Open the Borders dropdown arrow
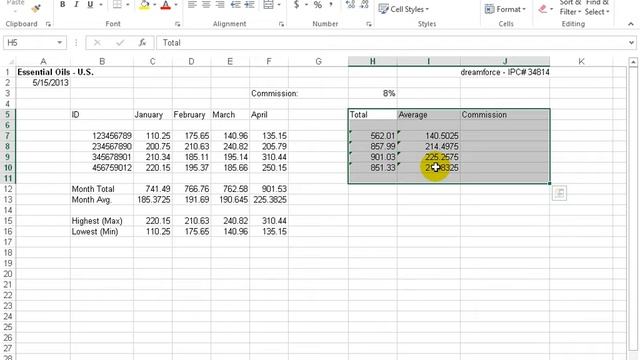The image size is (640, 360). point(128,5)
